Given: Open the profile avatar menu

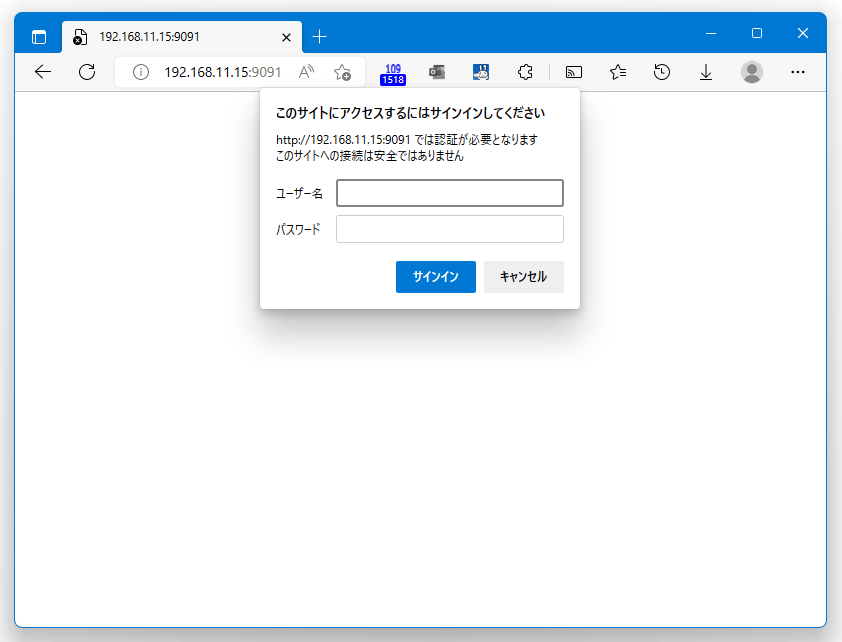Looking at the screenshot, I should (x=752, y=72).
